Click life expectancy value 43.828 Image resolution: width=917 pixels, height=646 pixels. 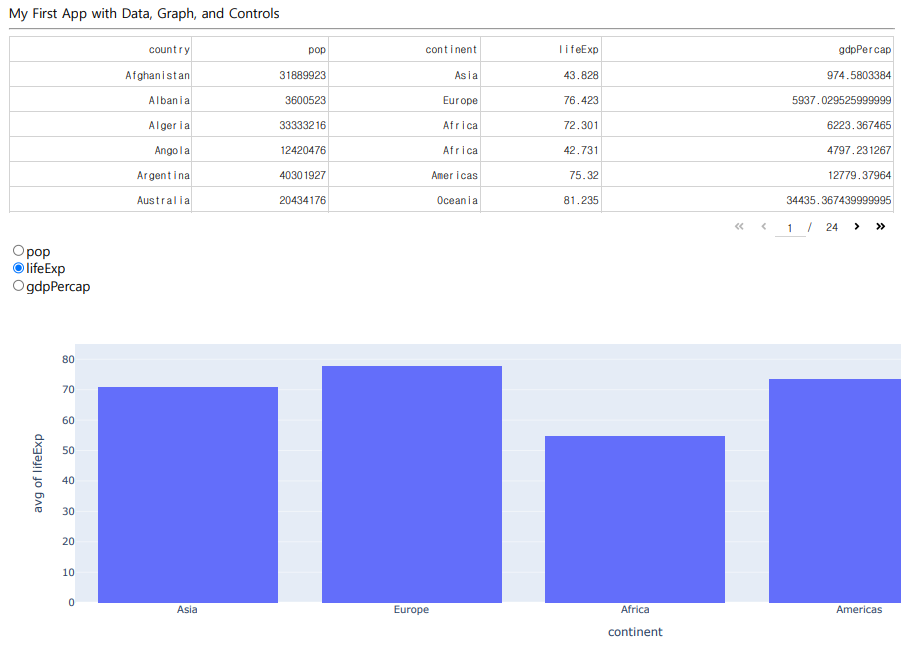click(x=541, y=75)
